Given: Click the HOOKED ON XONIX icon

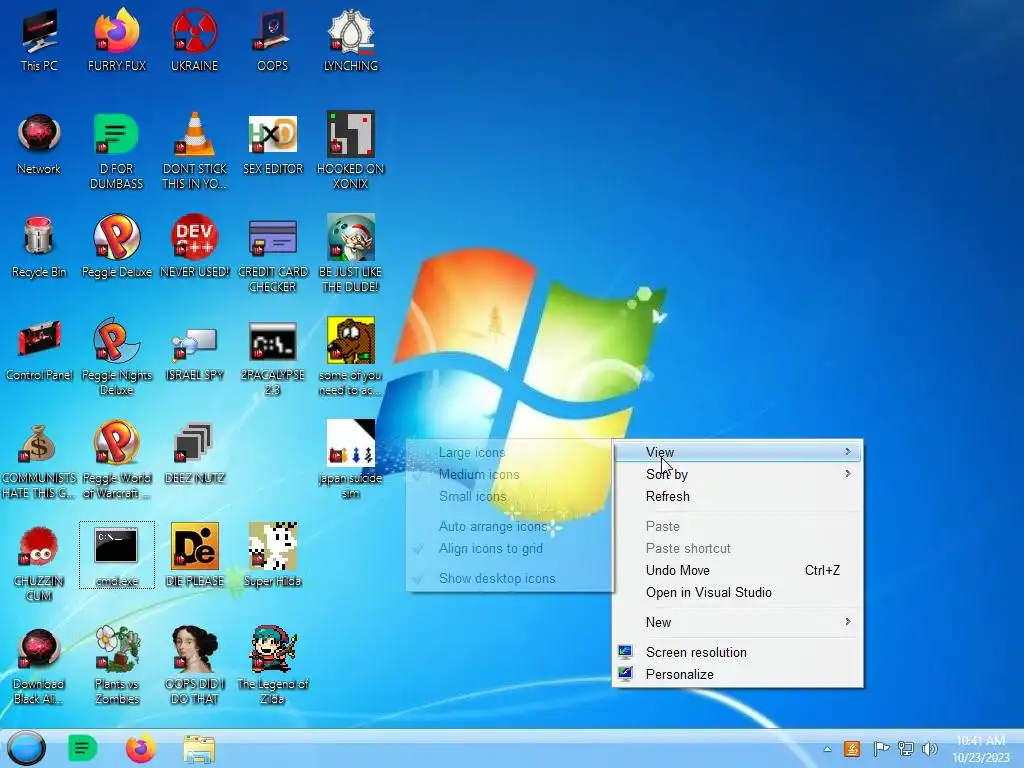Looking at the screenshot, I should pyautogui.click(x=351, y=150).
